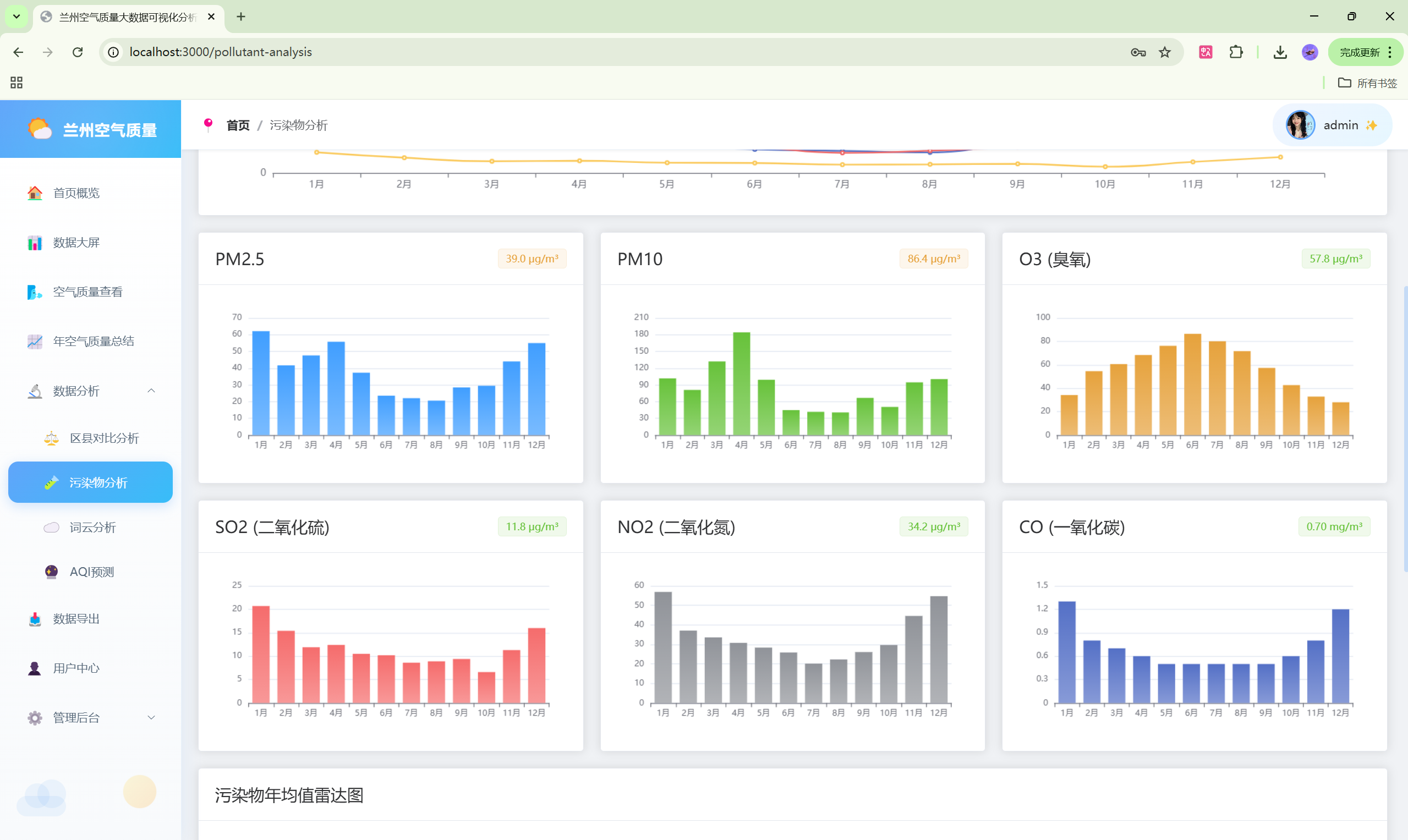Click the data export download icon
The width and height of the screenshot is (1408, 840).
35,619
